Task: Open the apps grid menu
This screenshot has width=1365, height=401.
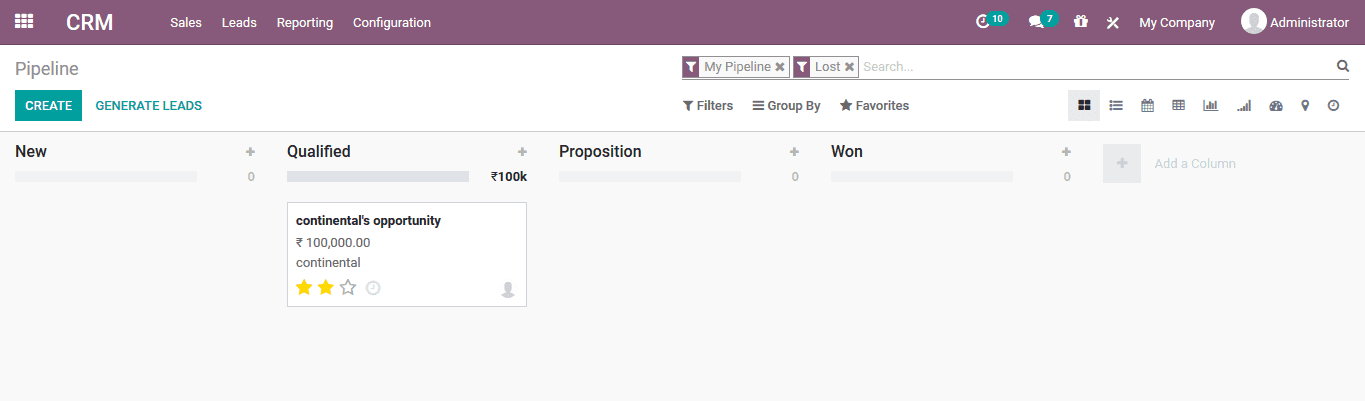Action: click(x=24, y=21)
